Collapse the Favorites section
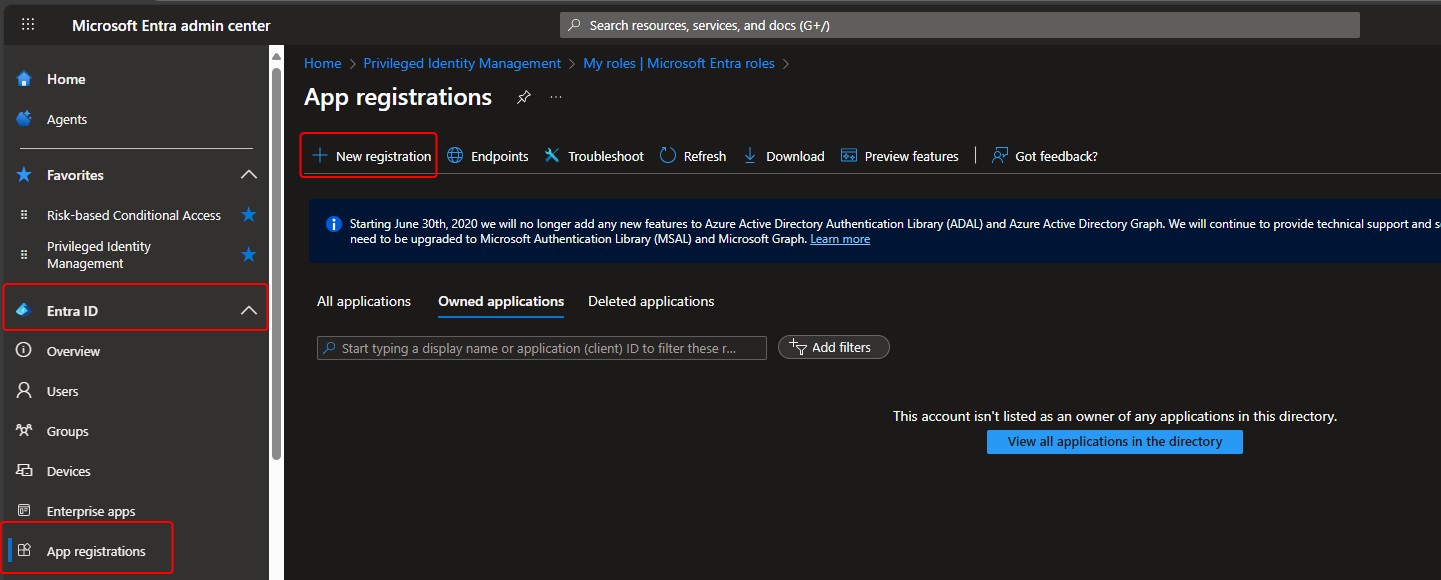 [x=249, y=175]
